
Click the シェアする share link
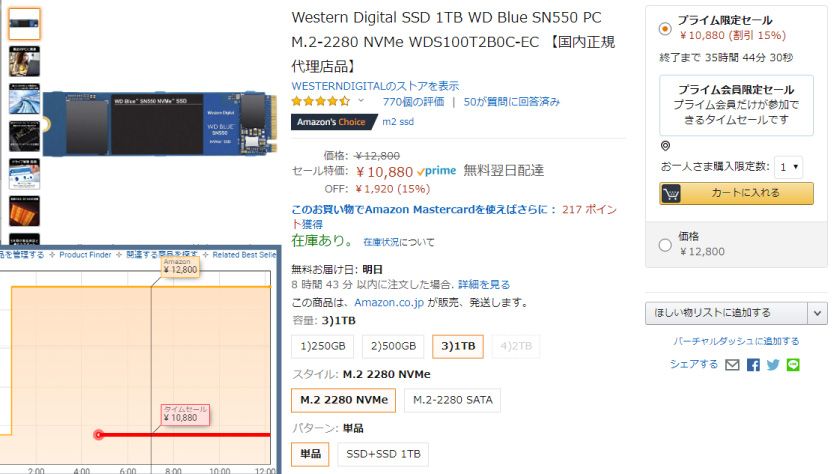coord(694,364)
